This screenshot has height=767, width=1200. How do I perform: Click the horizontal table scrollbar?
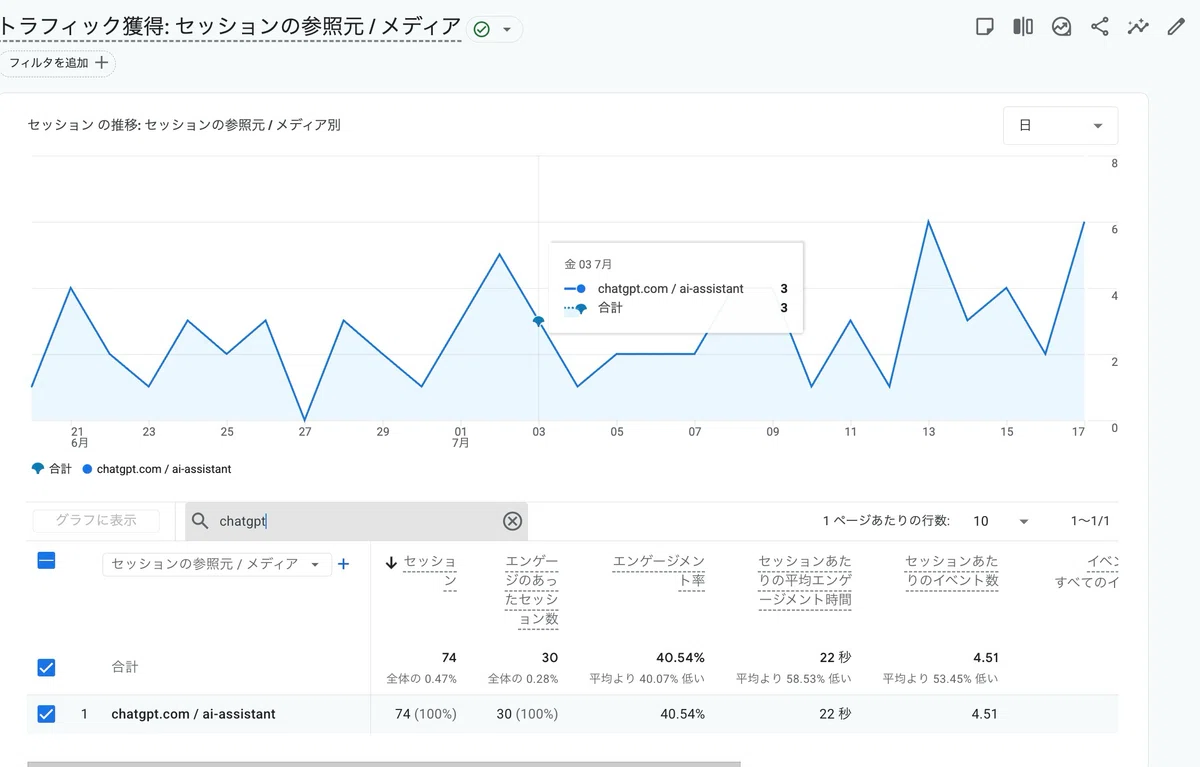pos(384,764)
